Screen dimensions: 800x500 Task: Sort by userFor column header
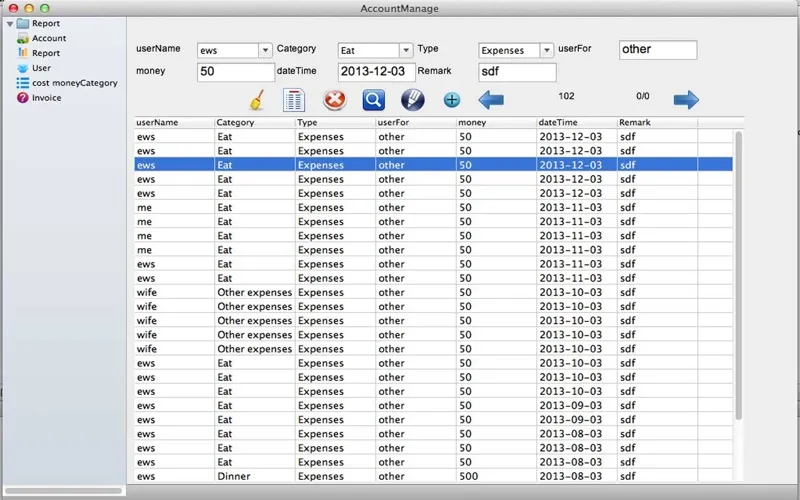pyautogui.click(x=416, y=122)
